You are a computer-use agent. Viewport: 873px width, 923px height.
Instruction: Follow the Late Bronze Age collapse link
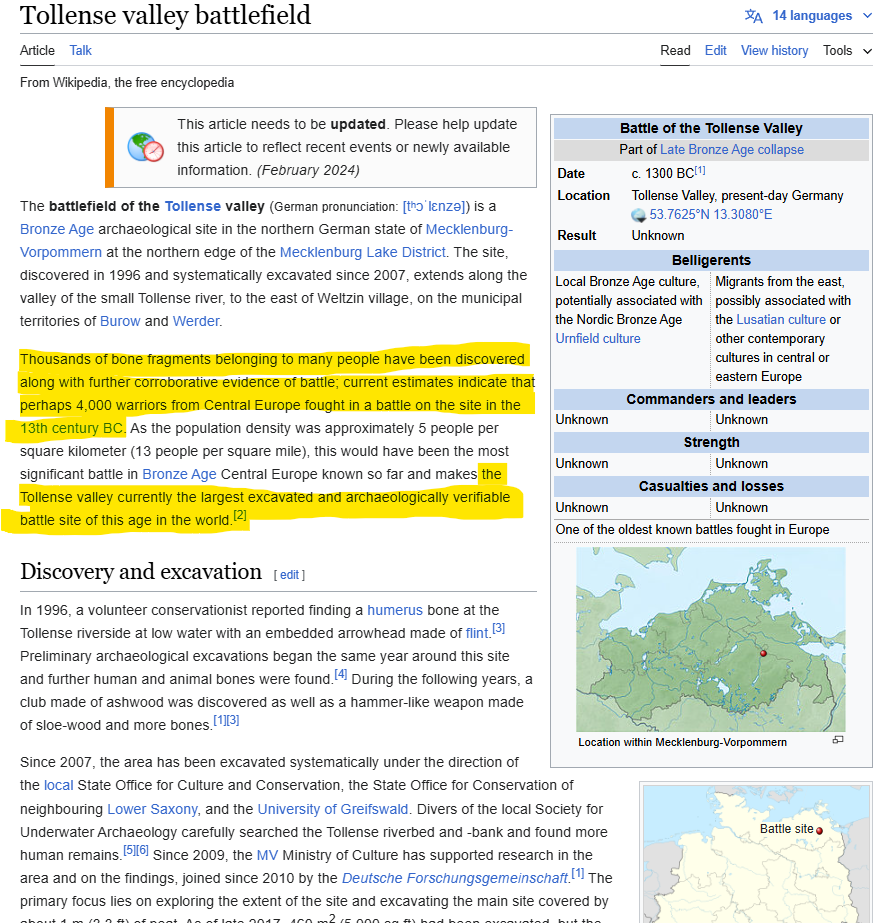(x=732, y=150)
